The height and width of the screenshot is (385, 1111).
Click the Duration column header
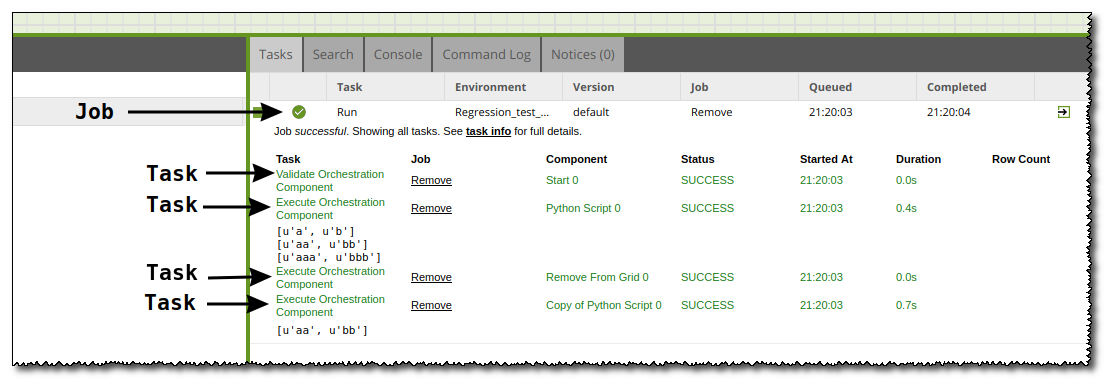point(918,159)
